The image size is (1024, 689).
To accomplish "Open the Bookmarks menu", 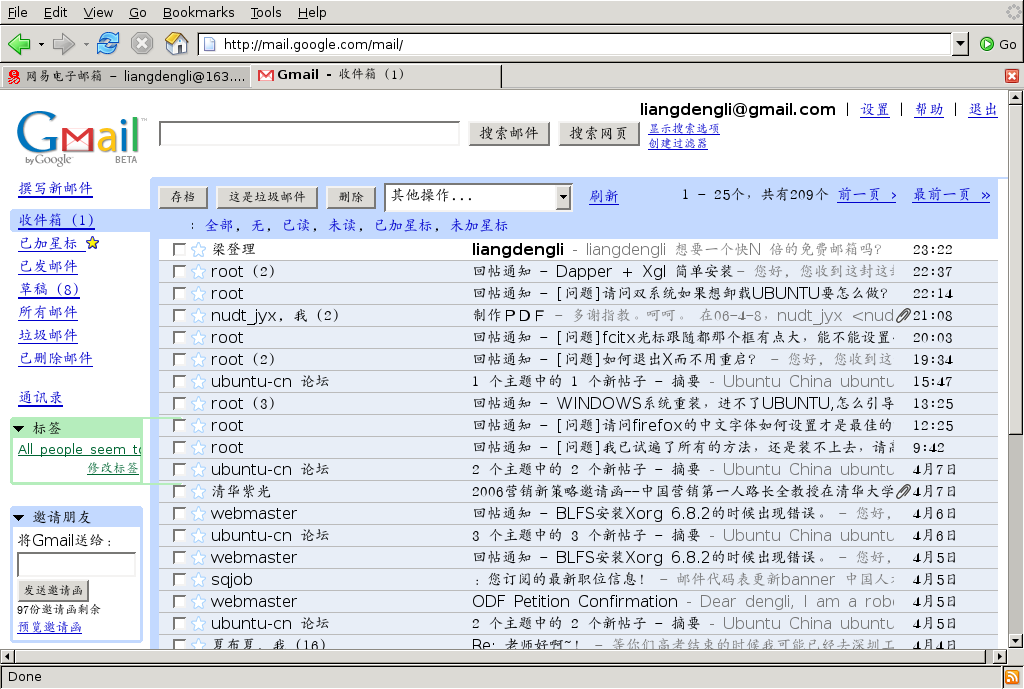I will (199, 12).
